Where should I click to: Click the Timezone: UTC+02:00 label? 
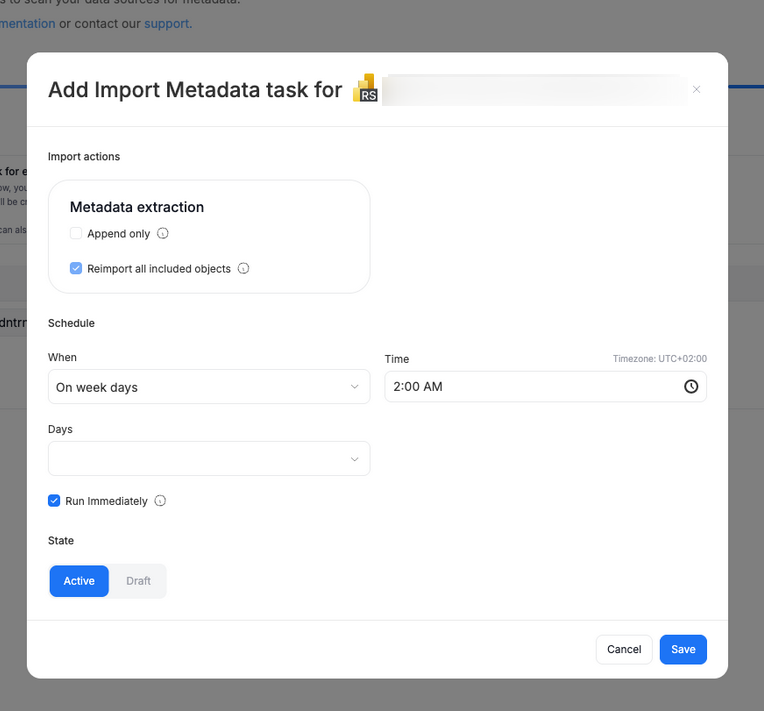(x=660, y=359)
